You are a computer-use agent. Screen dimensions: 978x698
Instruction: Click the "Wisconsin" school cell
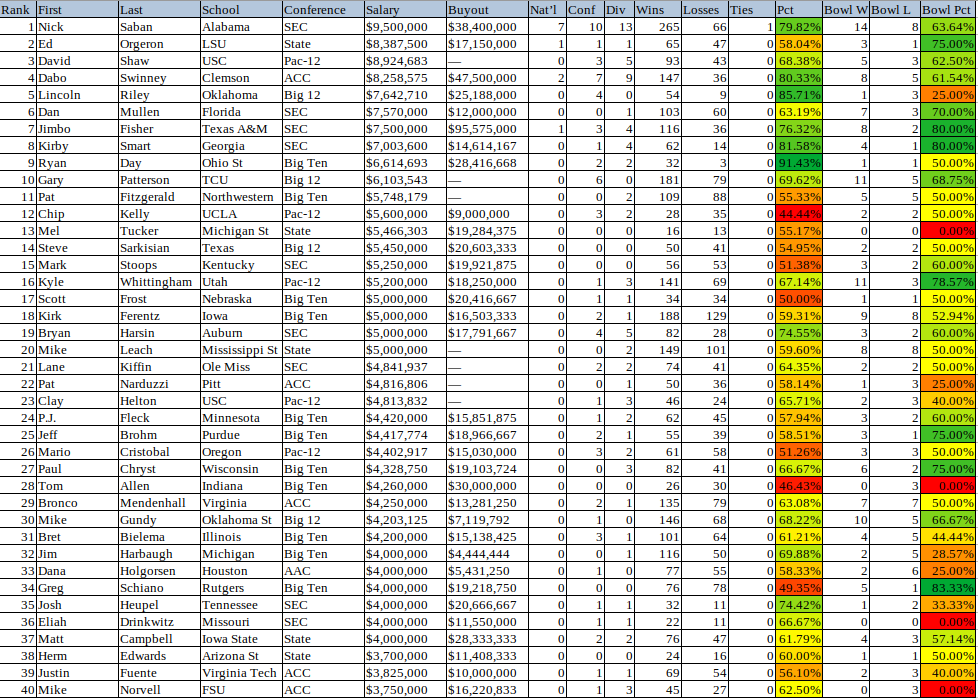pyautogui.click(x=241, y=468)
